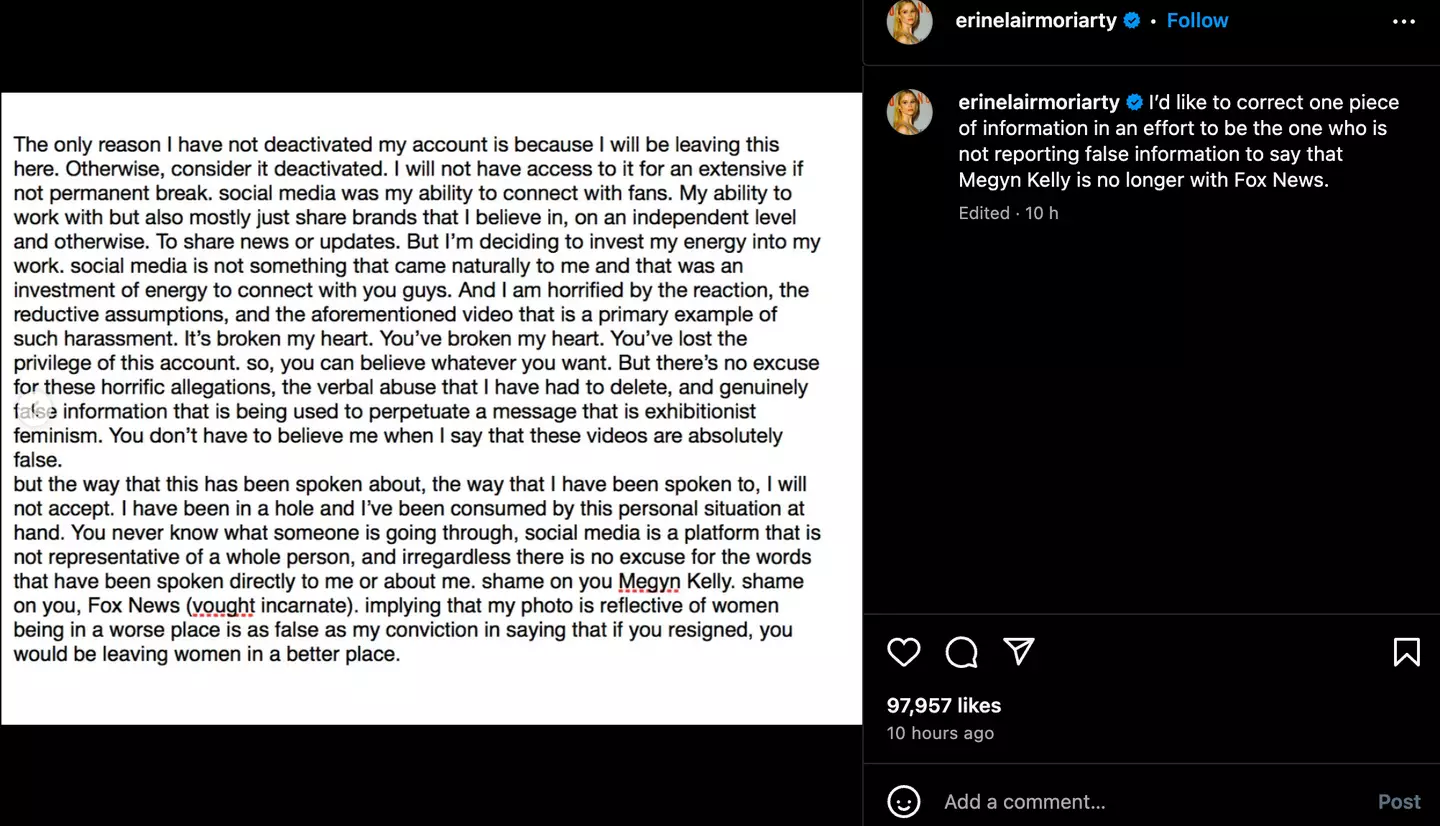1440x826 pixels.
Task: Like the post with the heart icon
Action: coord(903,652)
